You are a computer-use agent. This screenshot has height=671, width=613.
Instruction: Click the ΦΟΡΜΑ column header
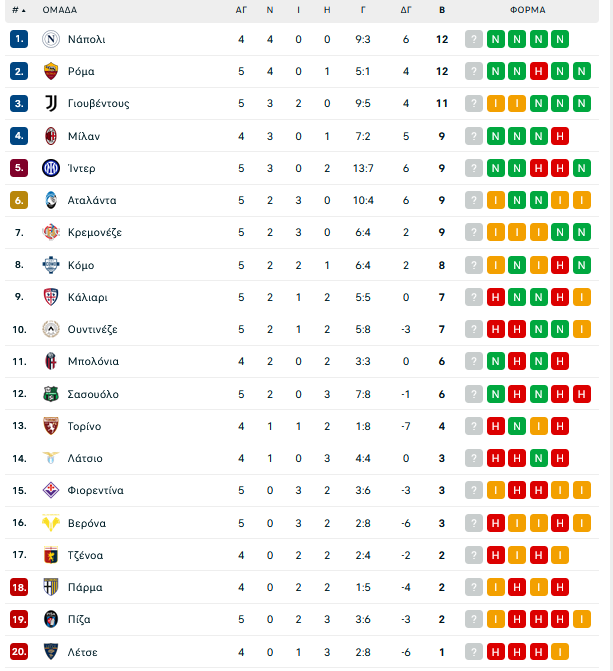pyautogui.click(x=528, y=10)
